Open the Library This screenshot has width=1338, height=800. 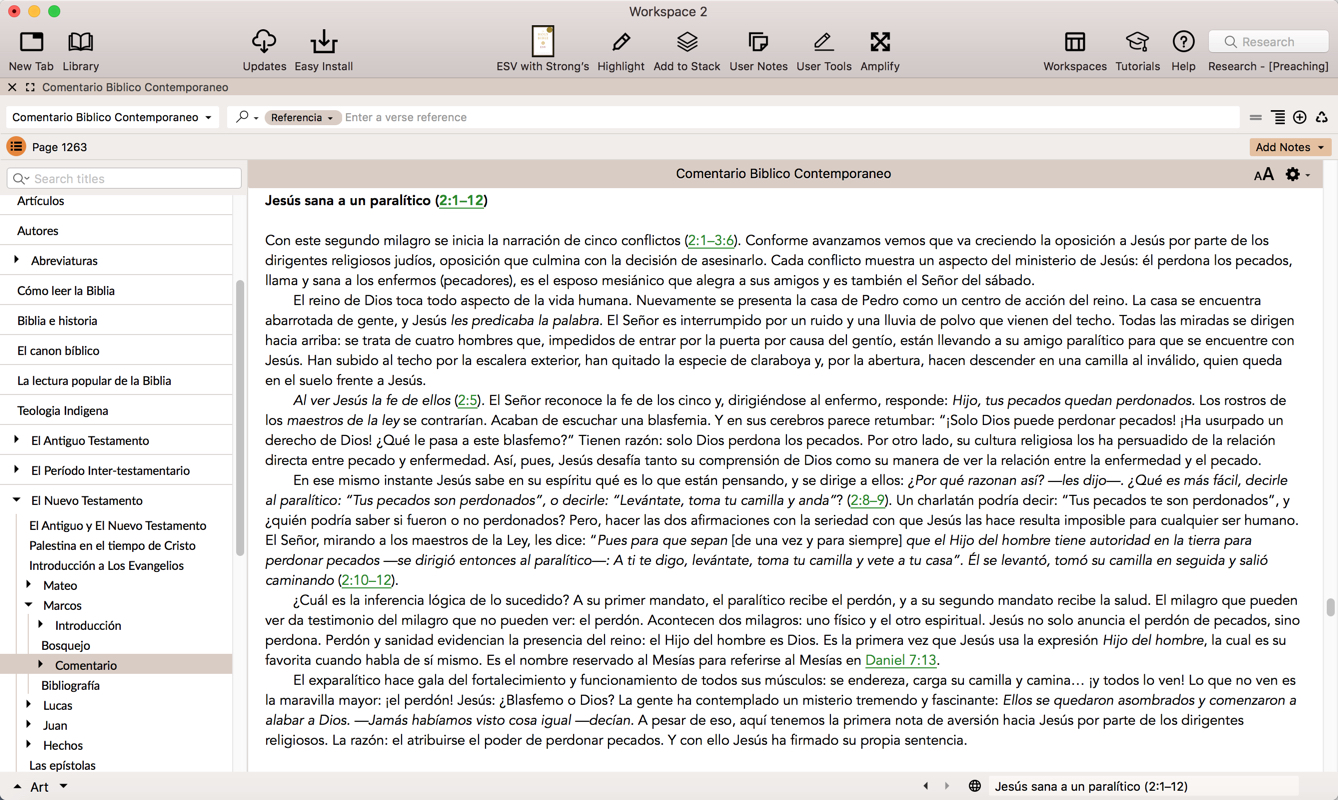coord(81,50)
